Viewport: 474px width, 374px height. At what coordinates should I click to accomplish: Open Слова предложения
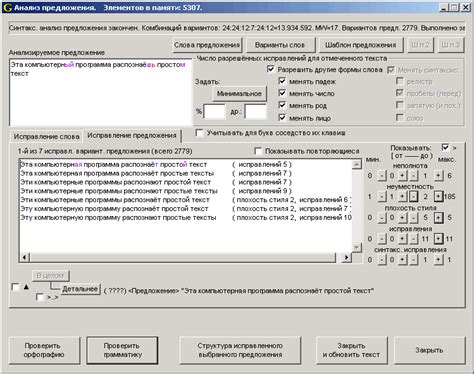click(x=207, y=45)
